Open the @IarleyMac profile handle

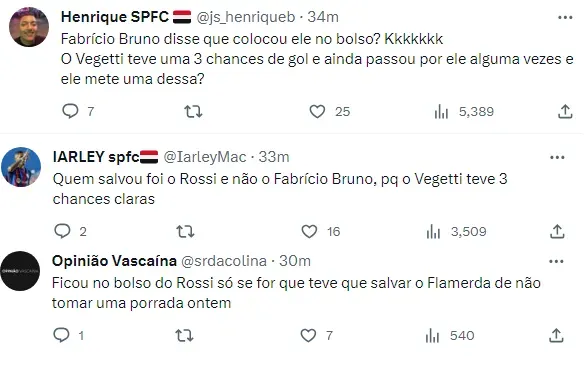(205, 157)
